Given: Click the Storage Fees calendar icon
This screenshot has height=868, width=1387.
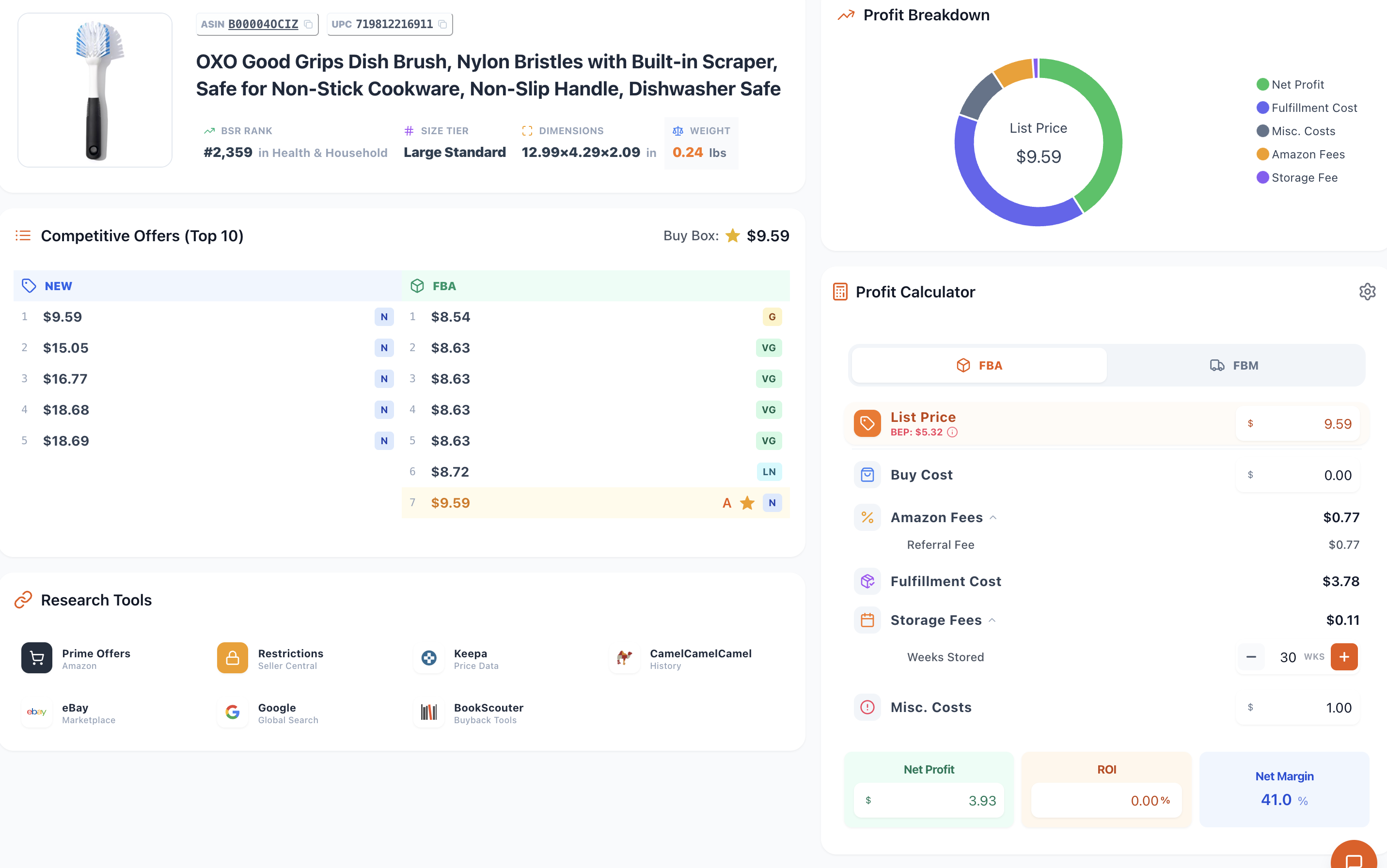Looking at the screenshot, I should [x=867, y=620].
